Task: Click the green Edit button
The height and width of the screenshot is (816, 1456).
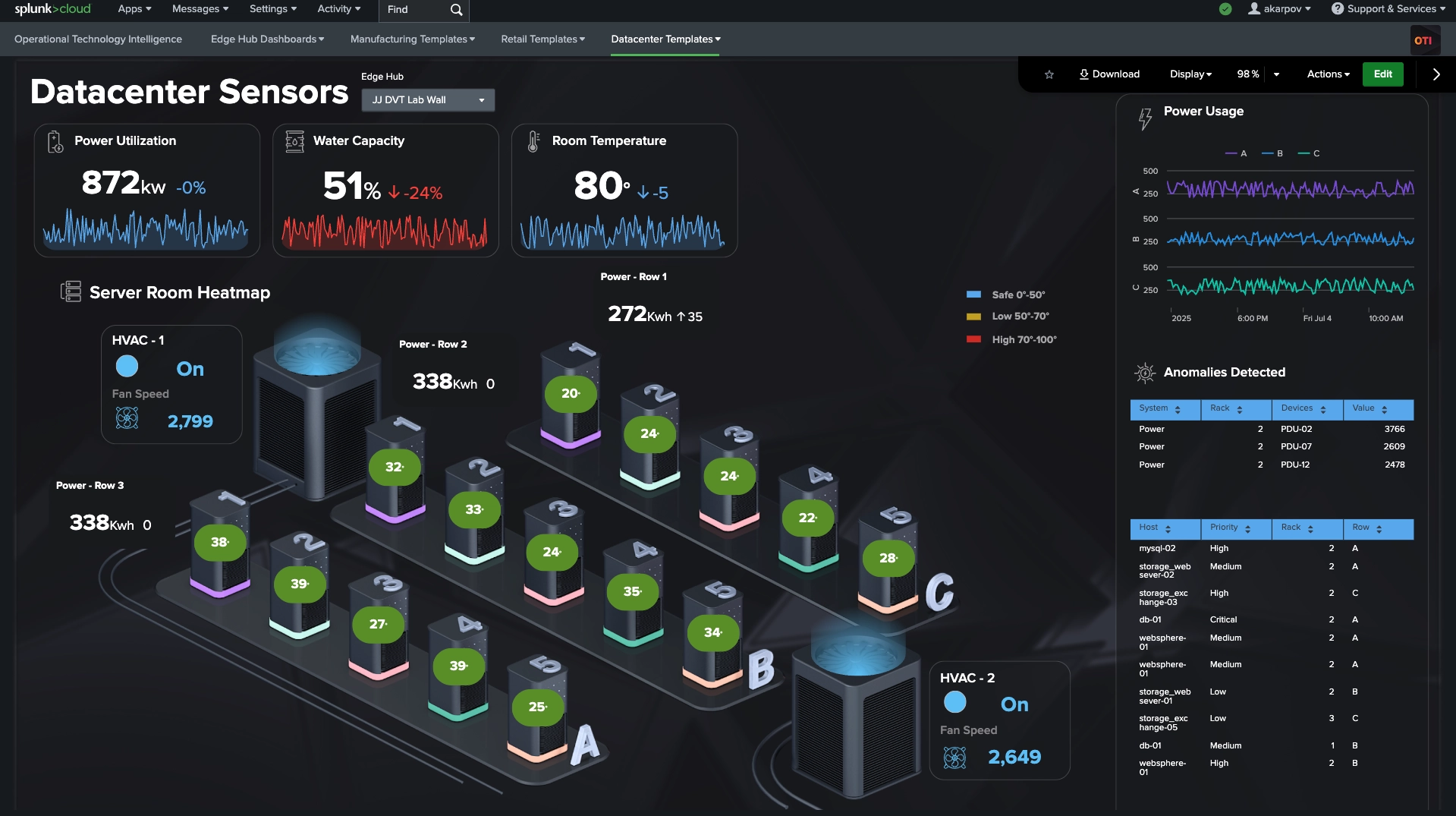Action: click(1382, 74)
